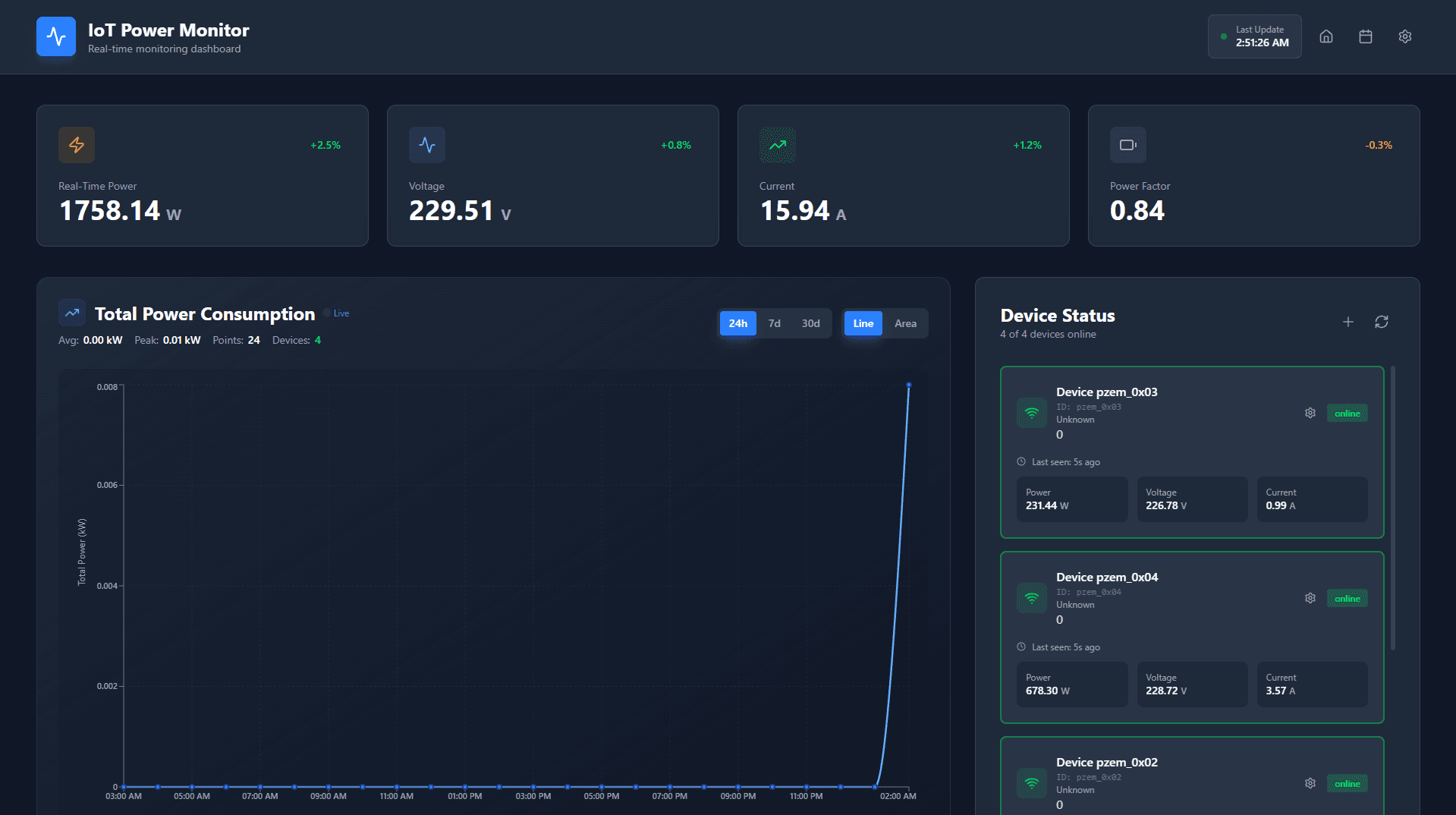Click the Total Power Consumption heading
Screen dimensions: 1456x815
pyautogui.click(x=205, y=313)
